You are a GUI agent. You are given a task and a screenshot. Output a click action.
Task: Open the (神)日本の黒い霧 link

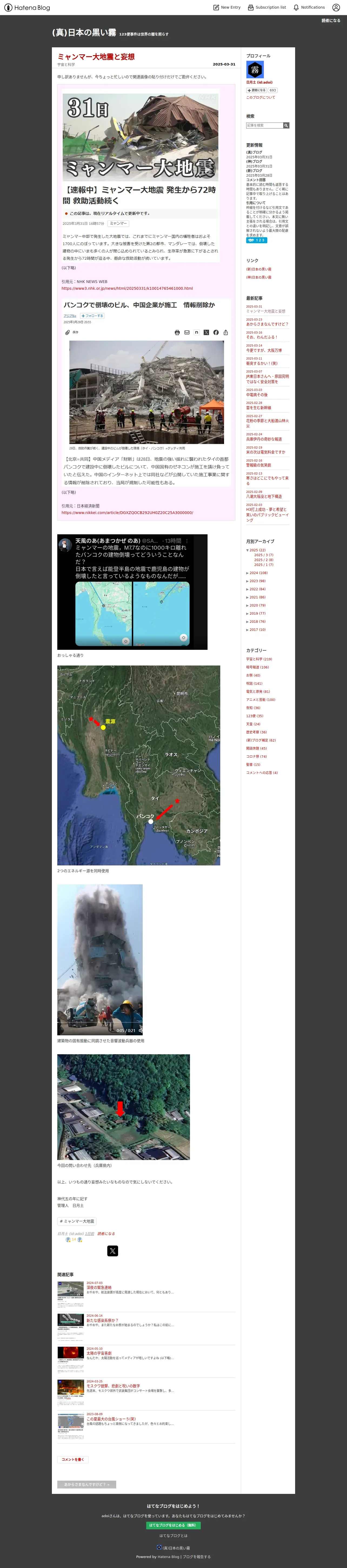(259, 277)
